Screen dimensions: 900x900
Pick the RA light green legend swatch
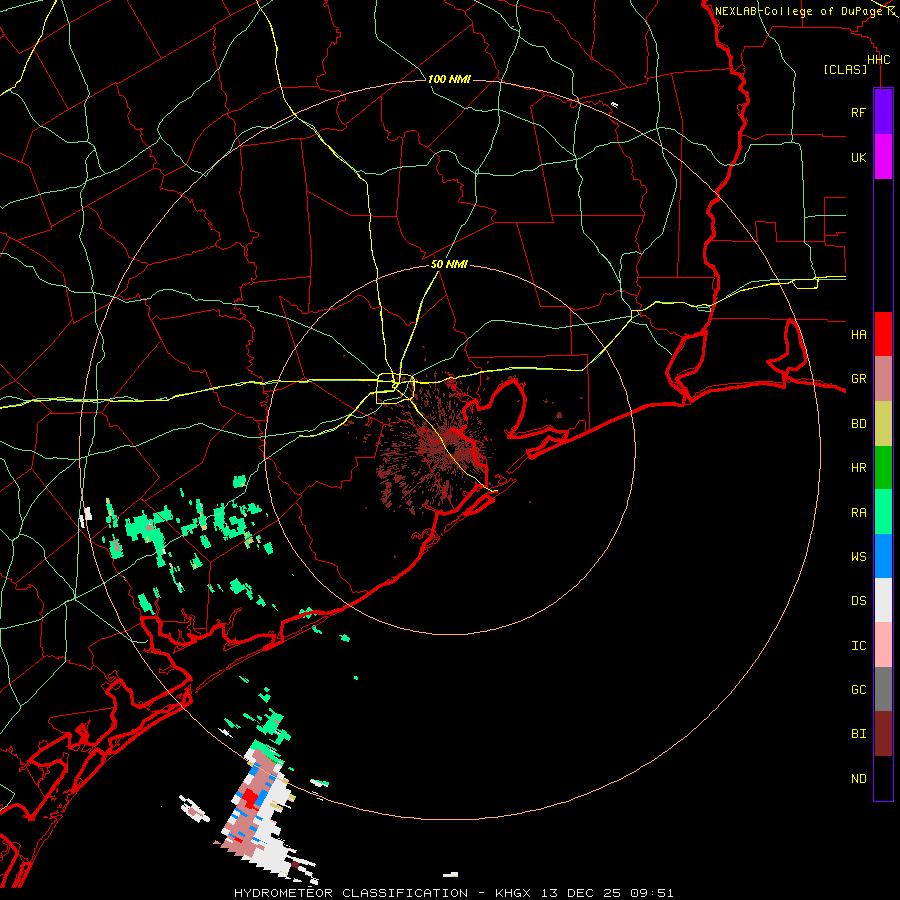(883, 512)
